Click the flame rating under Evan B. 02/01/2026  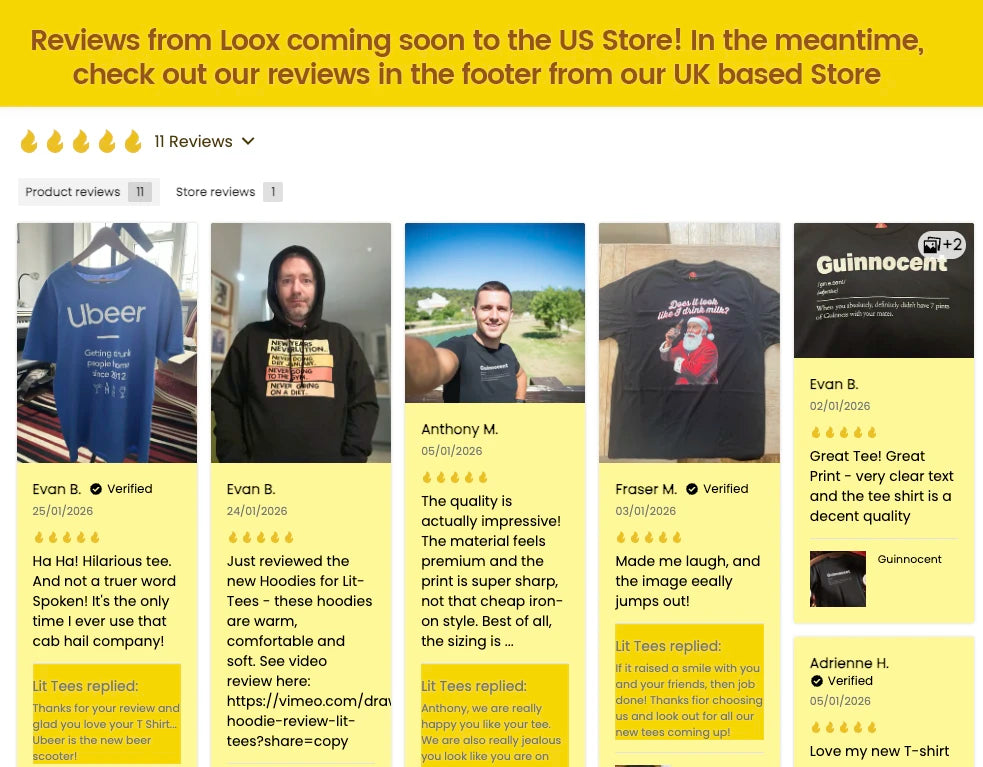(x=843, y=433)
